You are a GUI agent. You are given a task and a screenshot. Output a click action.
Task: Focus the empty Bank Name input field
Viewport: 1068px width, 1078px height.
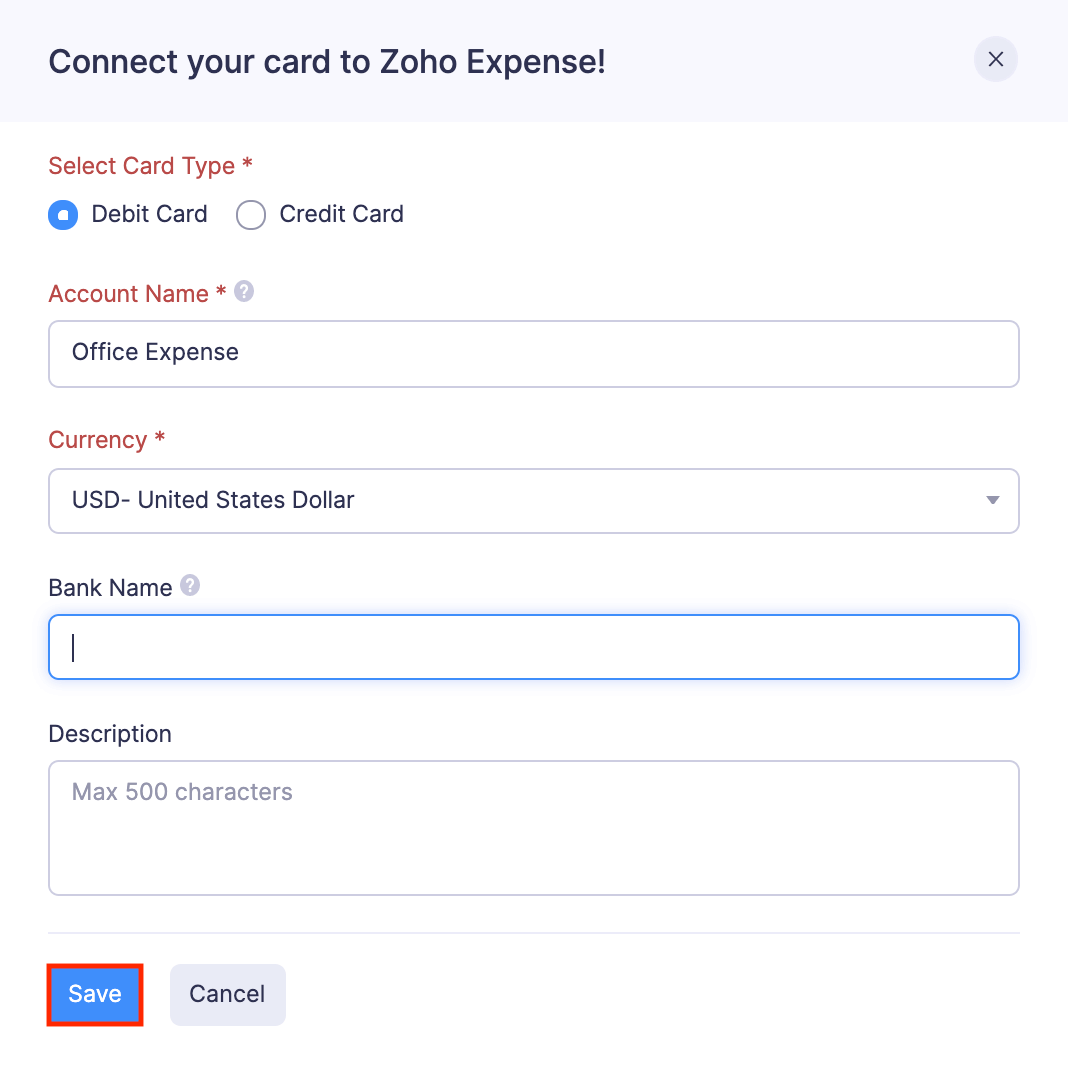pos(533,647)
